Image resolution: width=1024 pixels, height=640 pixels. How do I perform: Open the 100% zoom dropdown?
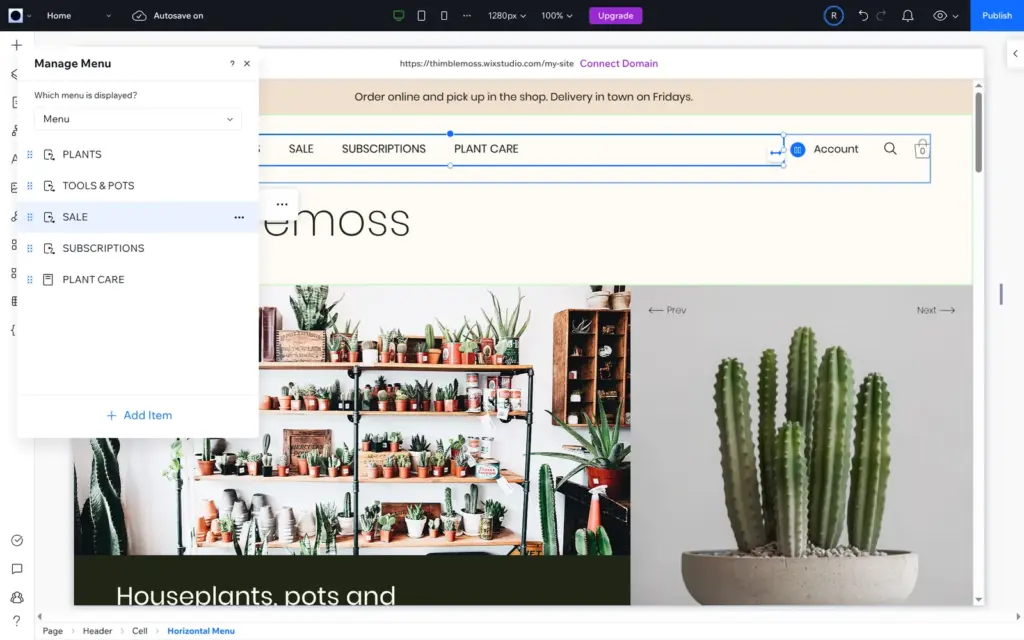coord(556,16)
